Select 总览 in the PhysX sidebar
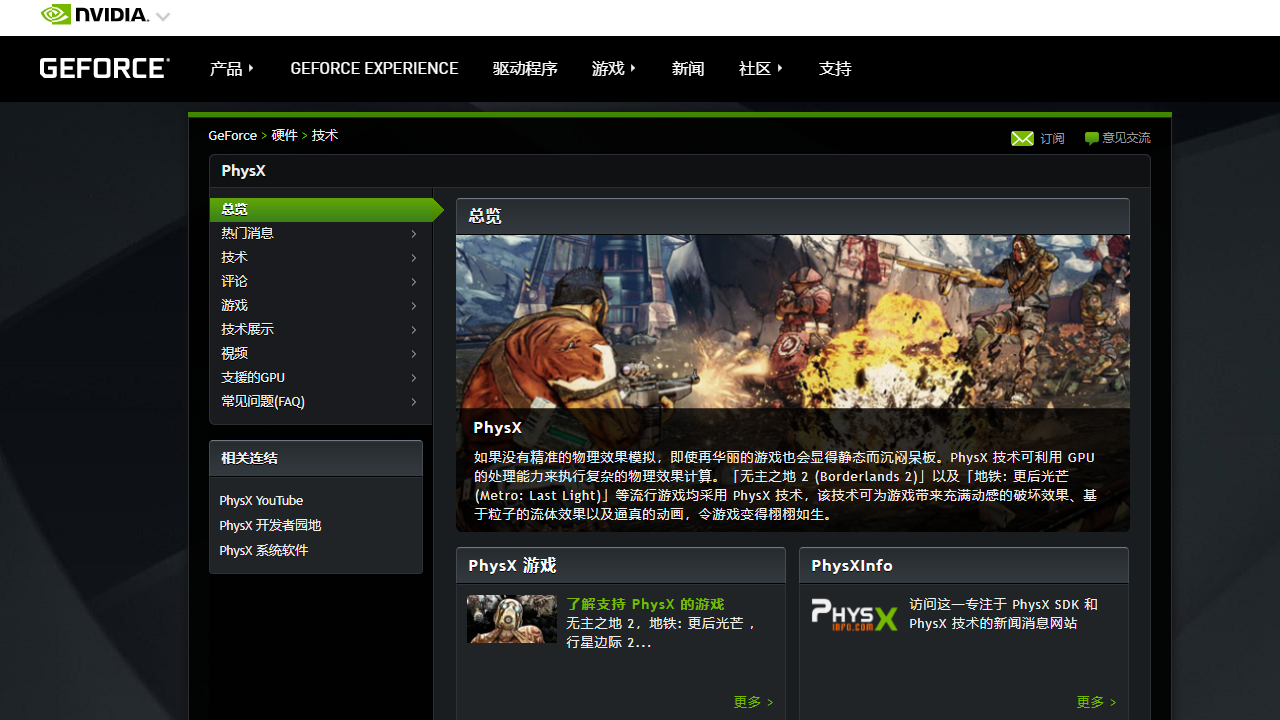Image resolution: width=1280 pixels, height=720 pixels. pos(234,209)
